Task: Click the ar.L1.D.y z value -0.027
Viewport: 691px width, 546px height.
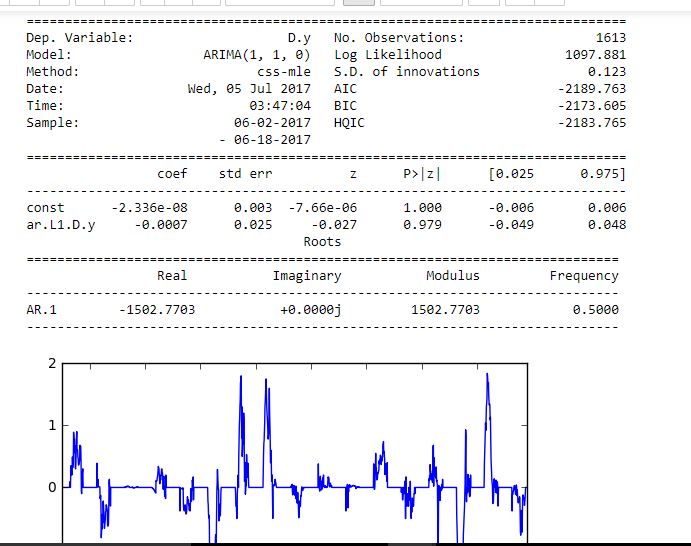Action: coord(334,225)
